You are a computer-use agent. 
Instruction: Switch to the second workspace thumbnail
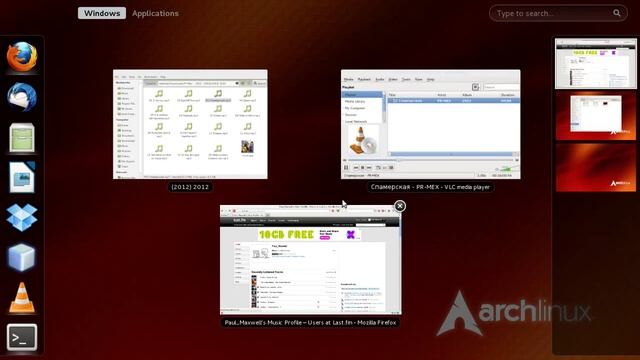coord(596,116)
